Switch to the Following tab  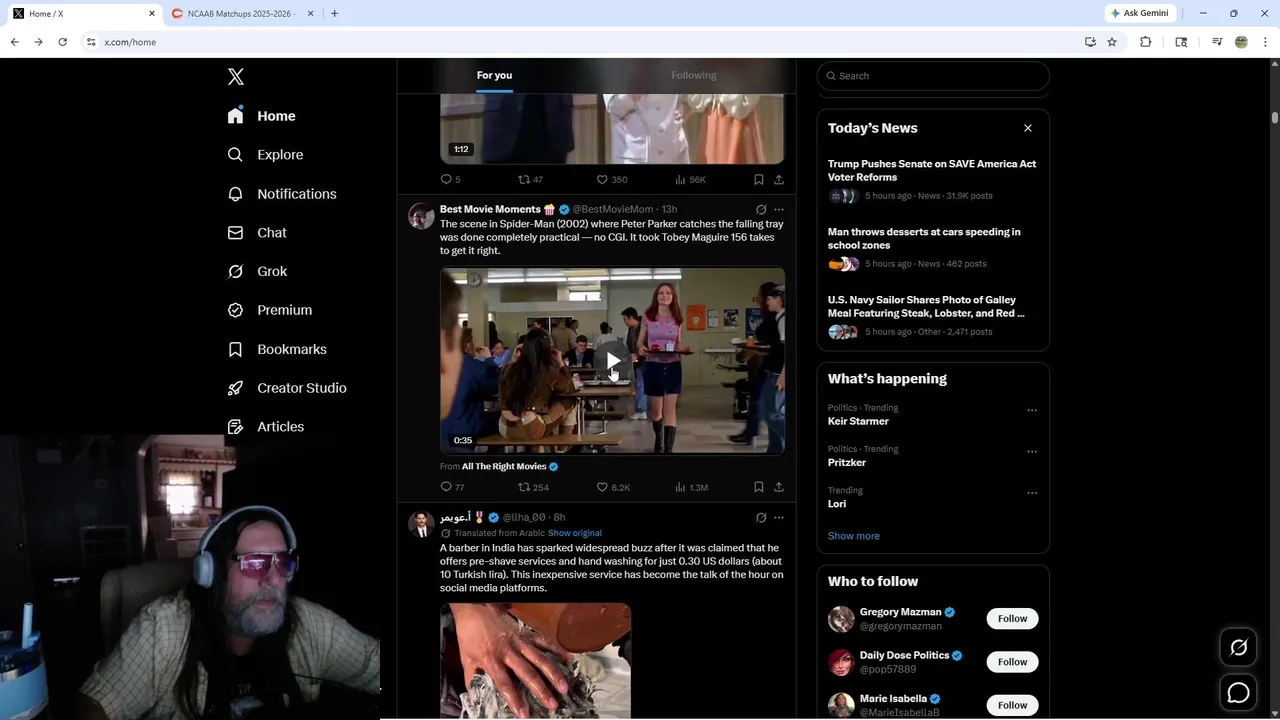pyautogui.click(x=694, y=75)
